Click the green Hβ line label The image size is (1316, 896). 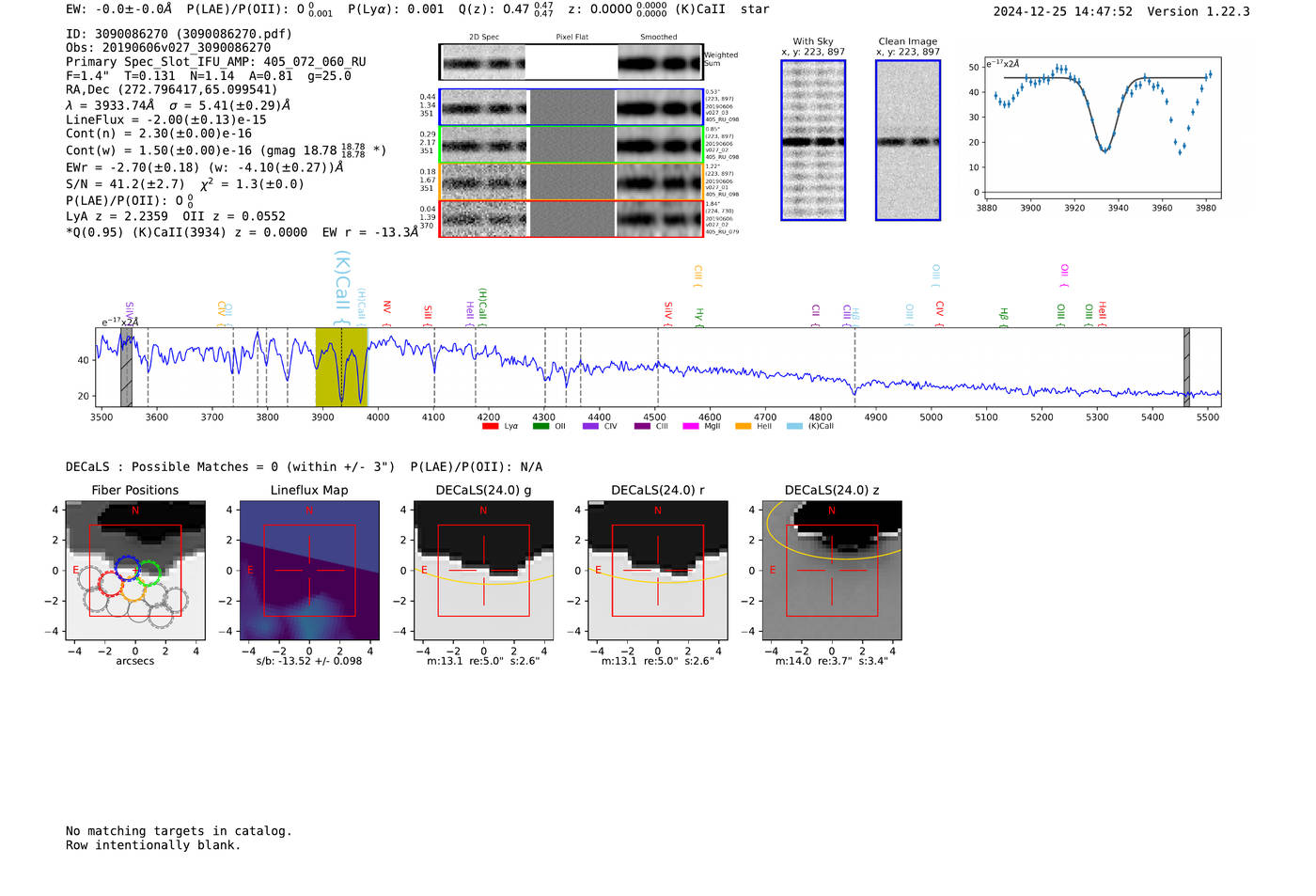(x=1003, y=316)
